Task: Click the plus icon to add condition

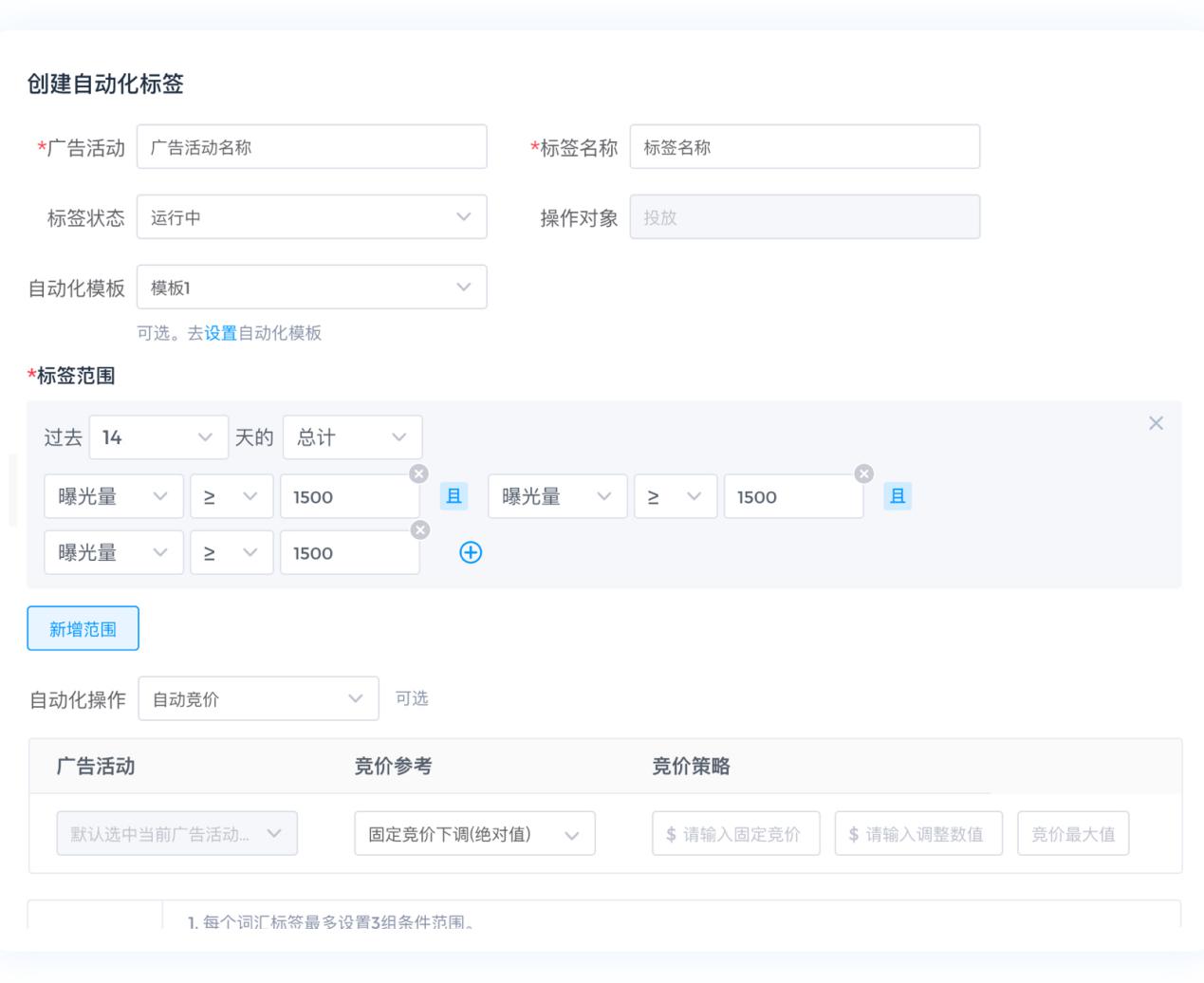Action: pos(470,552)
